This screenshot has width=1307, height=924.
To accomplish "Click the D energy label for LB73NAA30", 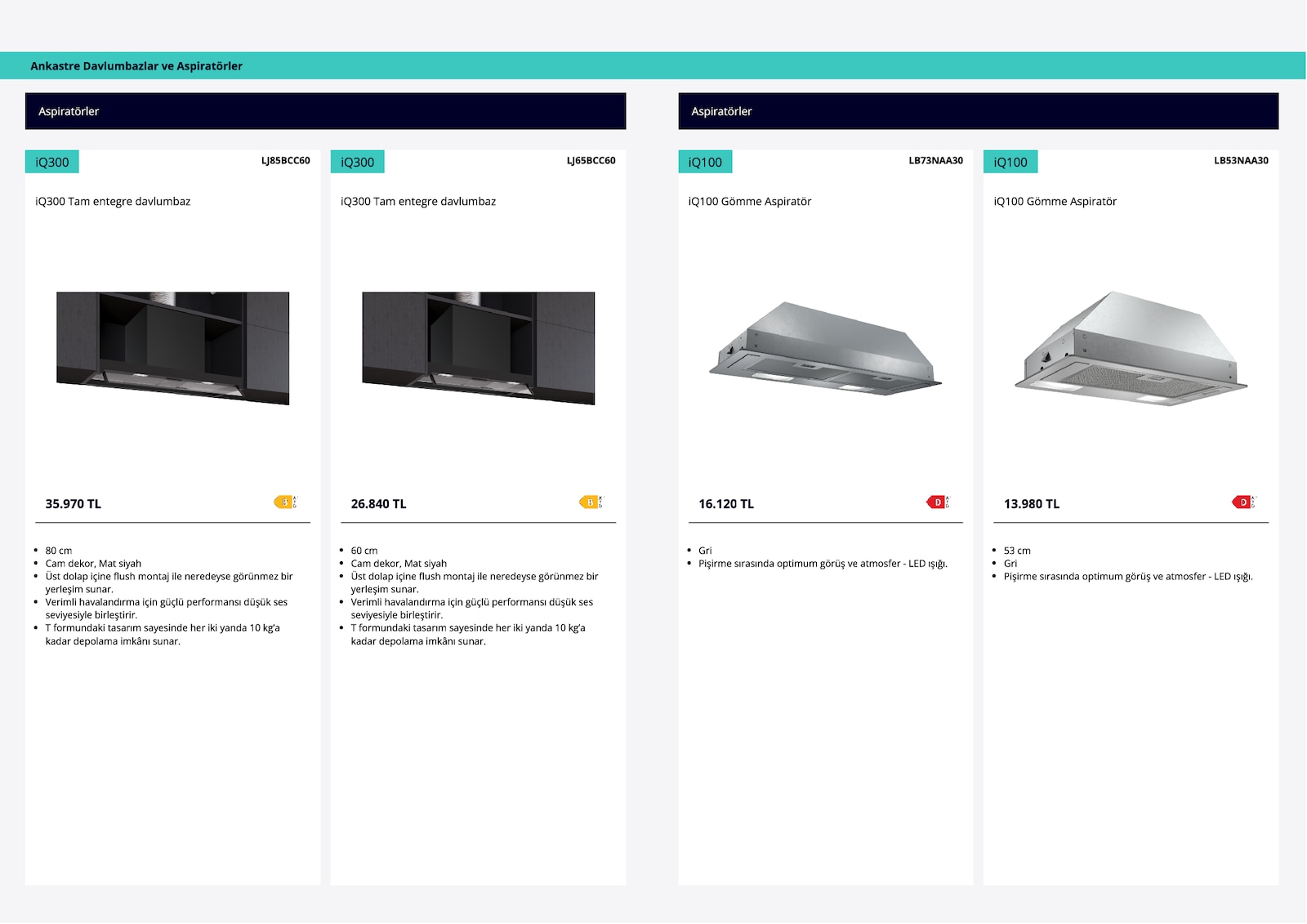I will coord(938,502).
